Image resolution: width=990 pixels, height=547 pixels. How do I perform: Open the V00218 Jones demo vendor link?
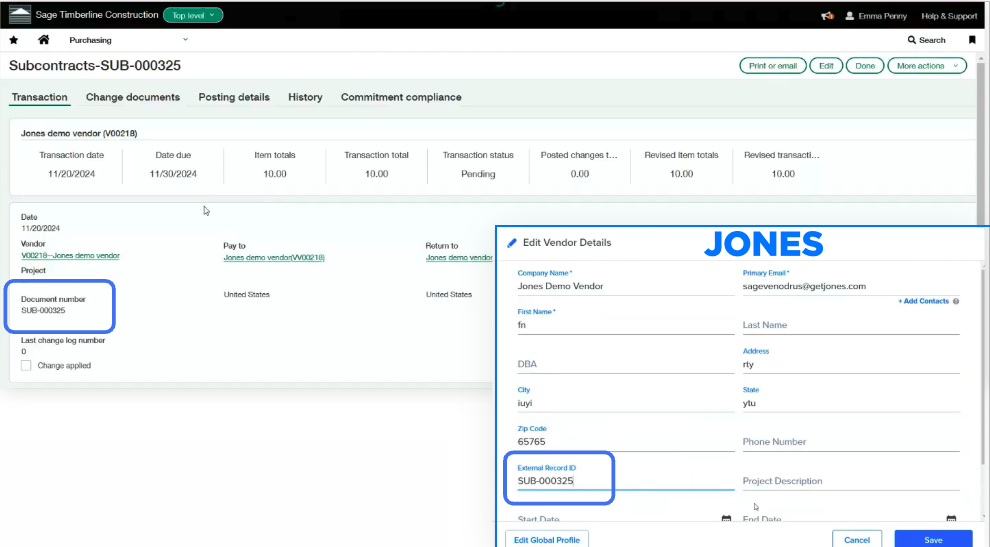click(x=70, y=257)
